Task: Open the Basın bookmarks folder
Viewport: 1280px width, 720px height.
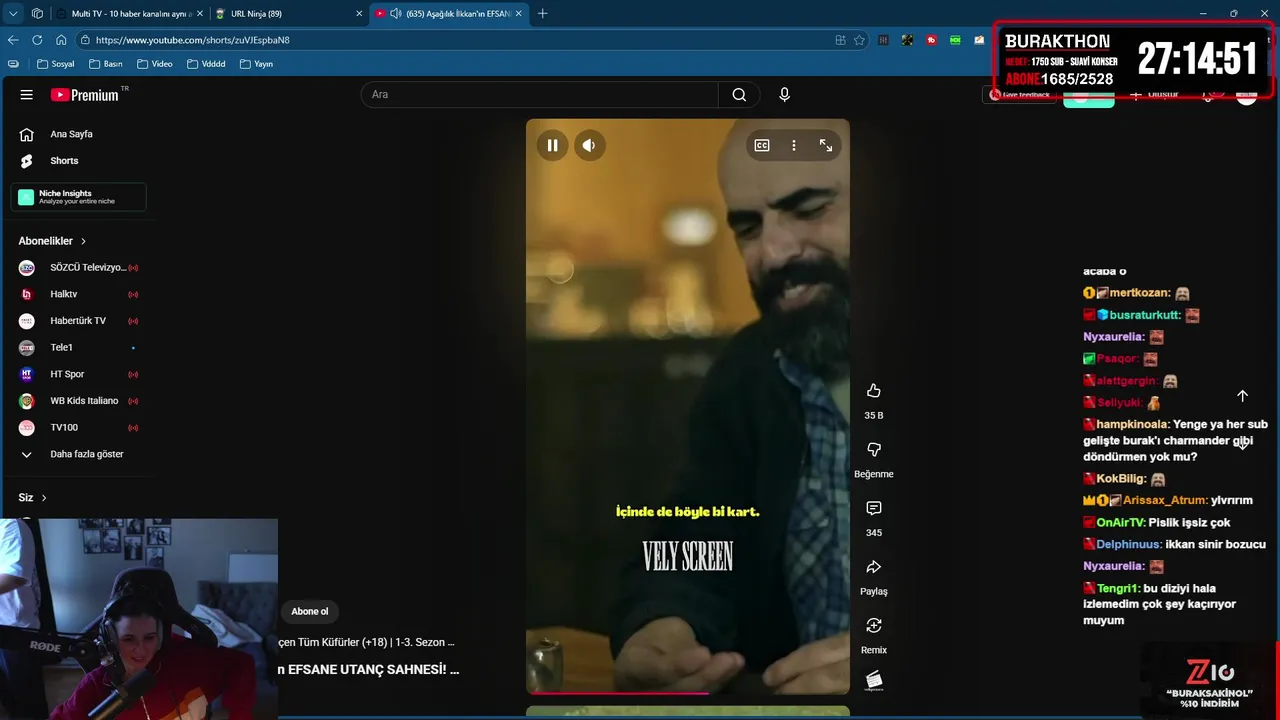Action: point(105,64)
